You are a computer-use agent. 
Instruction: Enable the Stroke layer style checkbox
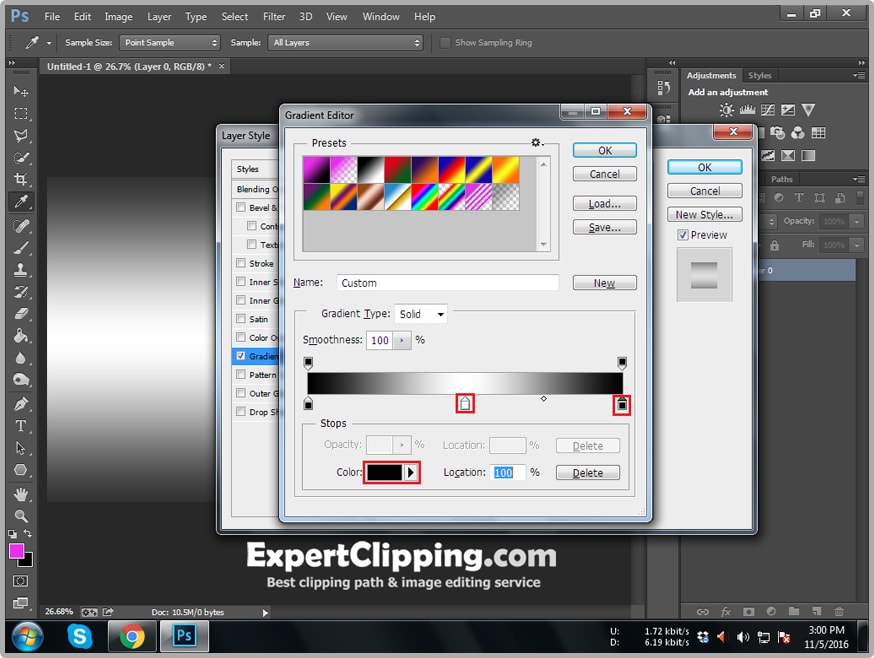(x=240, y=264)
